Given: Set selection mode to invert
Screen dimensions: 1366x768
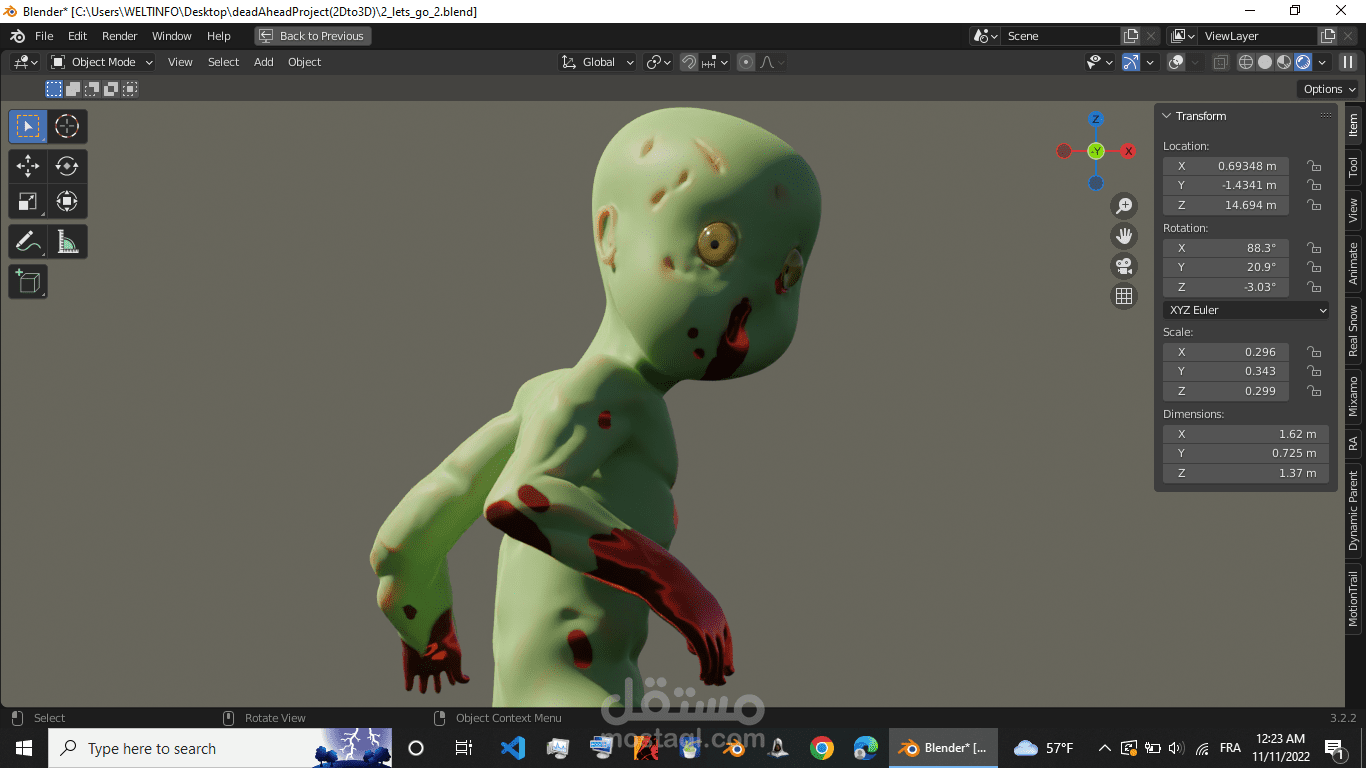Looking at the screenshot, I should click(x=111, y=89).
